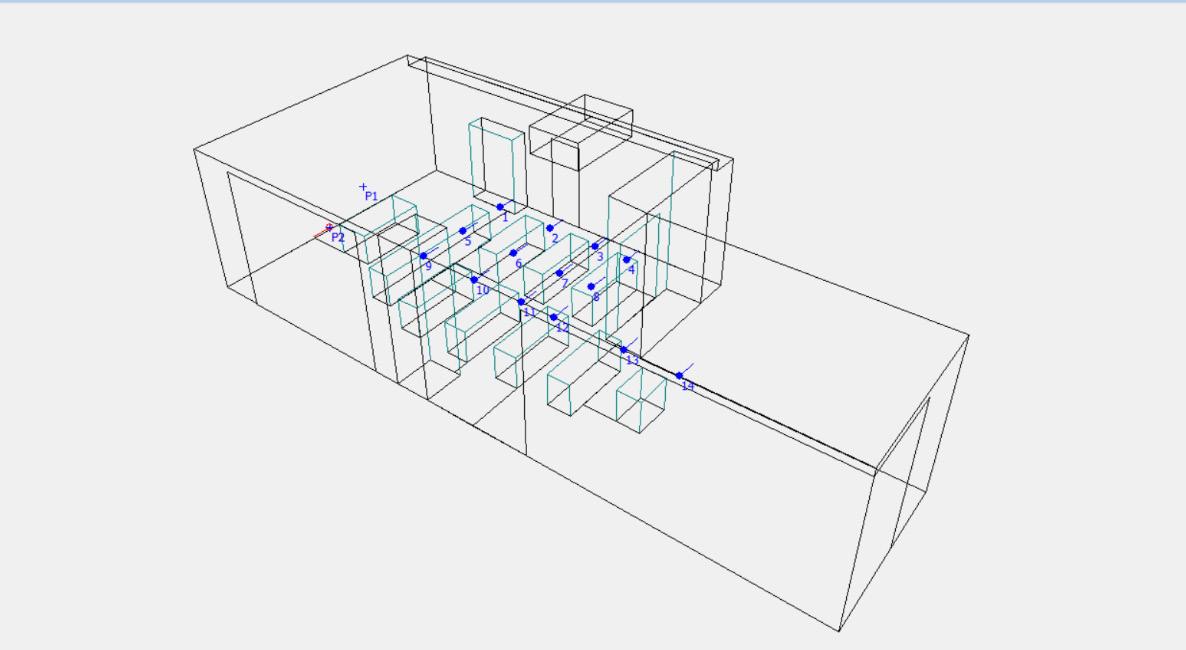Screen dimensions: 1186x650
Task: Pick receiver point 8
Action: [591, 287]
